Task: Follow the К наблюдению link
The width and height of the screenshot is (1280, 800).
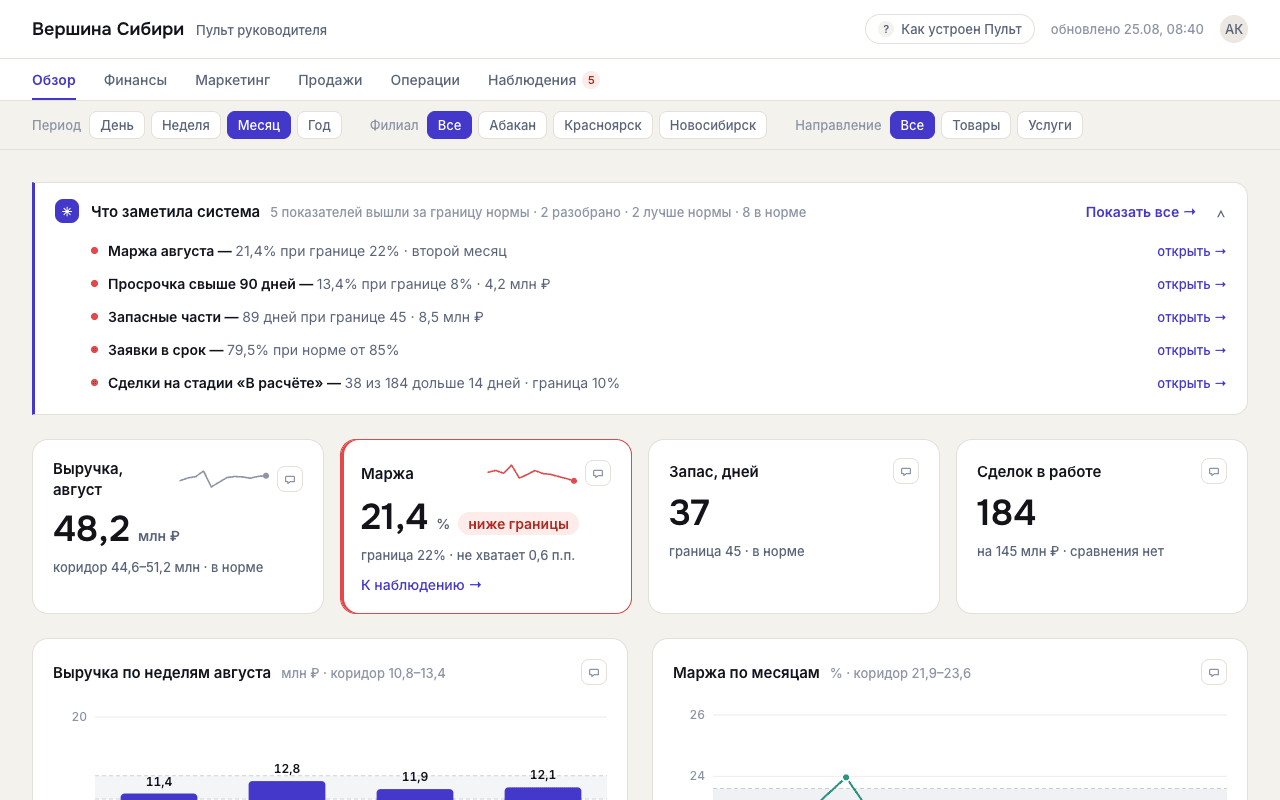Action: [421, 585]
